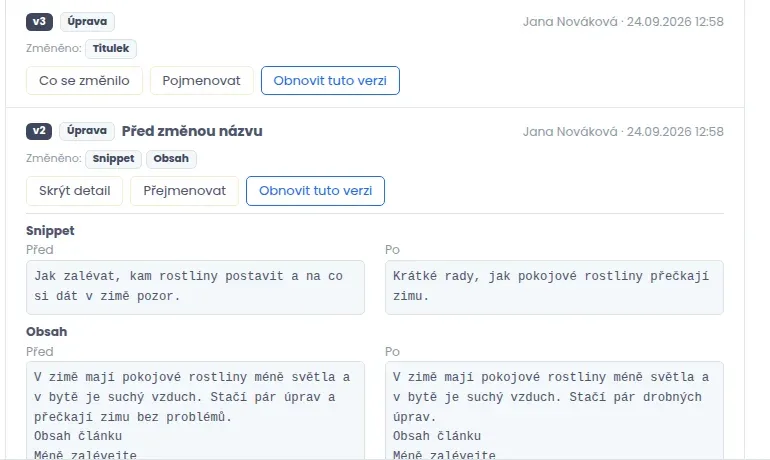Viewport: 770px width, 460px height.
Task: Click the Obsah section heading
Action: 47,332
